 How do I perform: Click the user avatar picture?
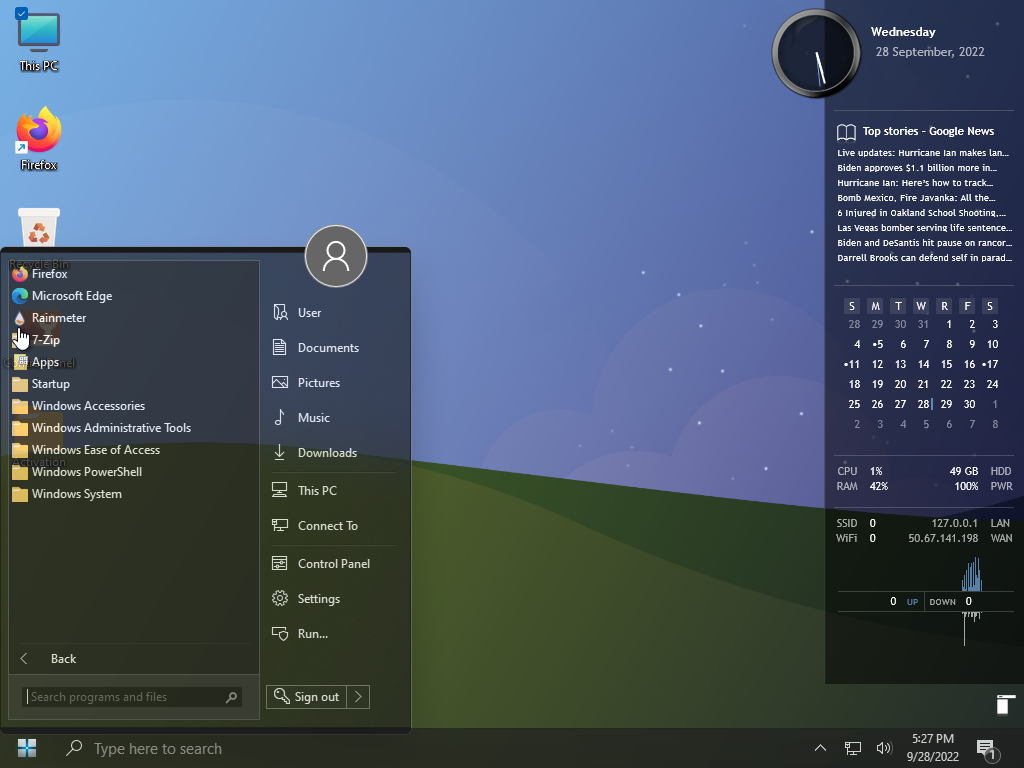tap(336, 256)
